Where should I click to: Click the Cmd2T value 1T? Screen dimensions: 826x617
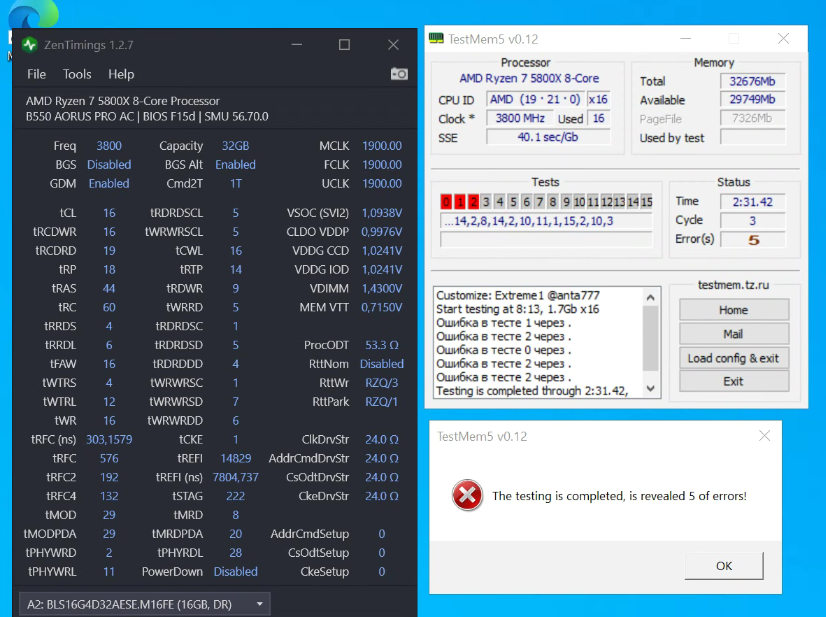pos(235,184)
